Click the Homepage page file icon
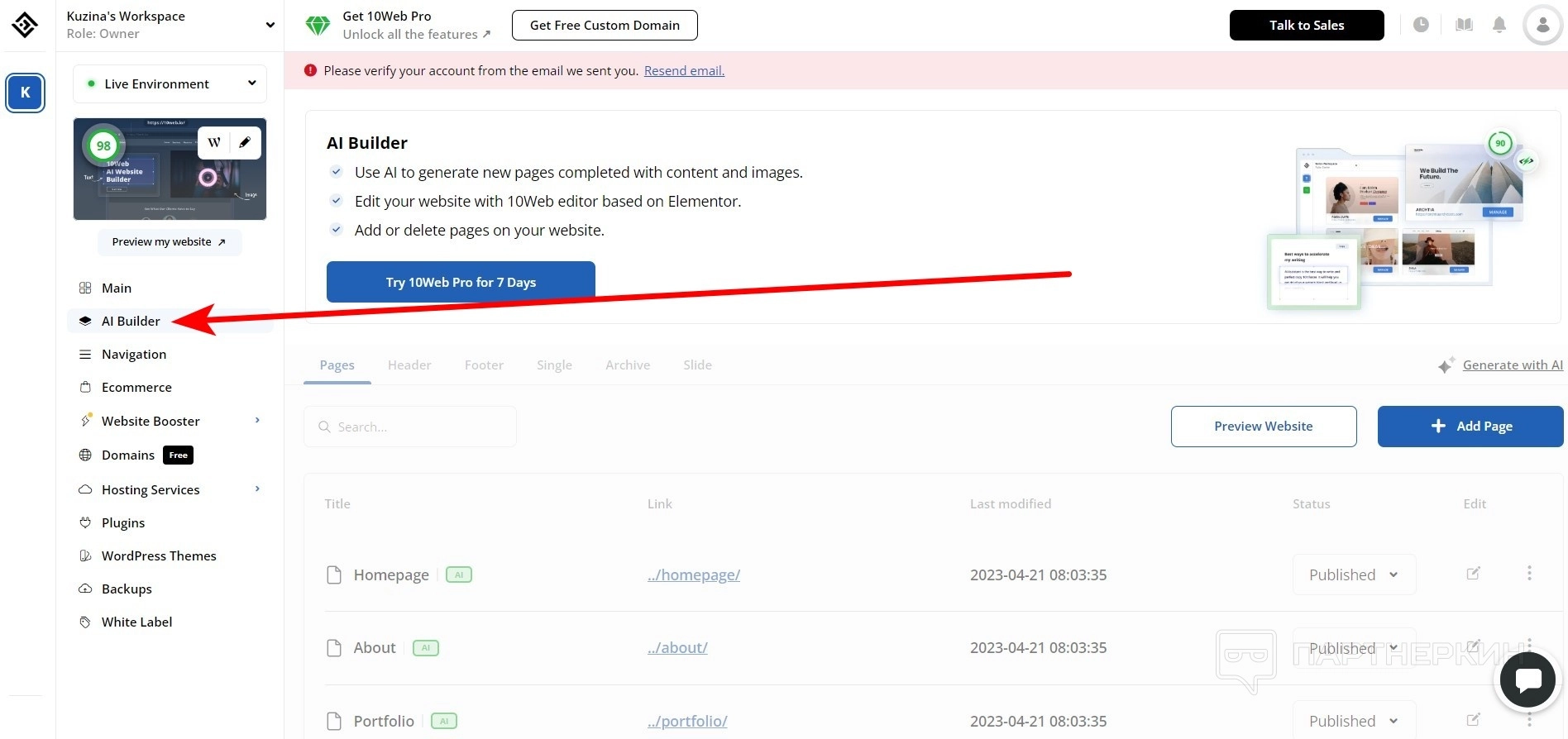This screenshot has height=739, width=1568. (334, 575)
